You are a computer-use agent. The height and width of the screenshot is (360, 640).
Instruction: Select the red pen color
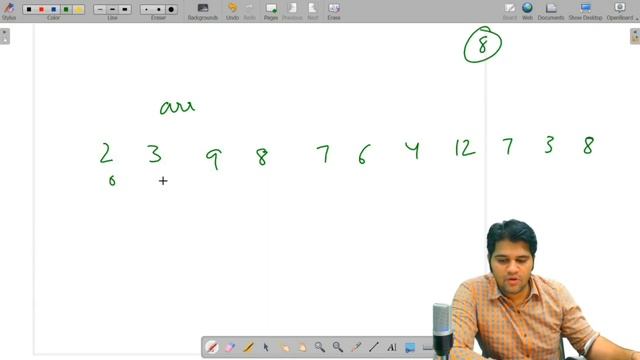pos(41,9)
